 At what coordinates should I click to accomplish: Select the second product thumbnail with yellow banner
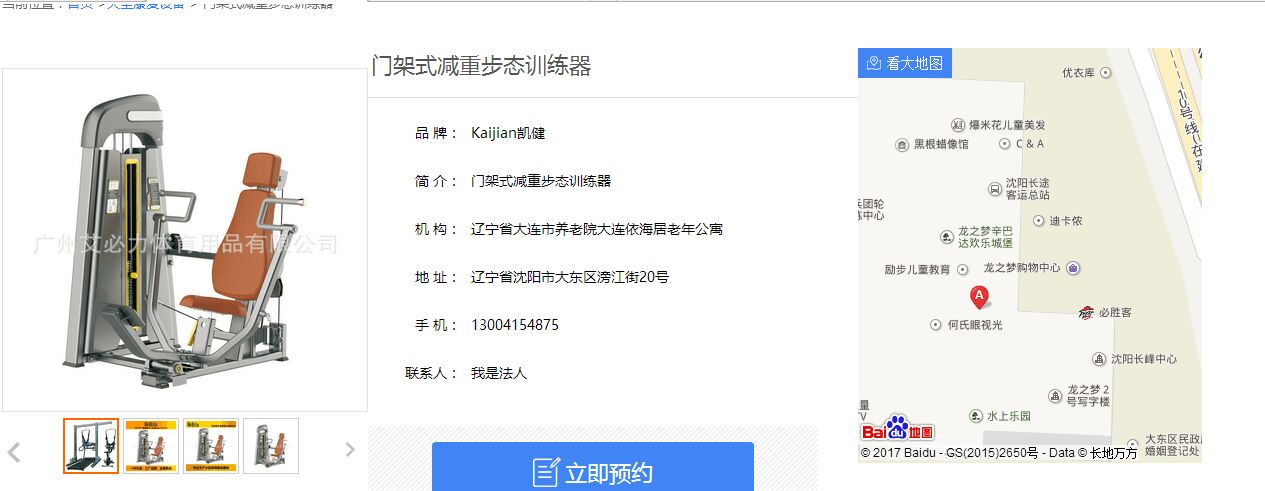pos(151,446)
